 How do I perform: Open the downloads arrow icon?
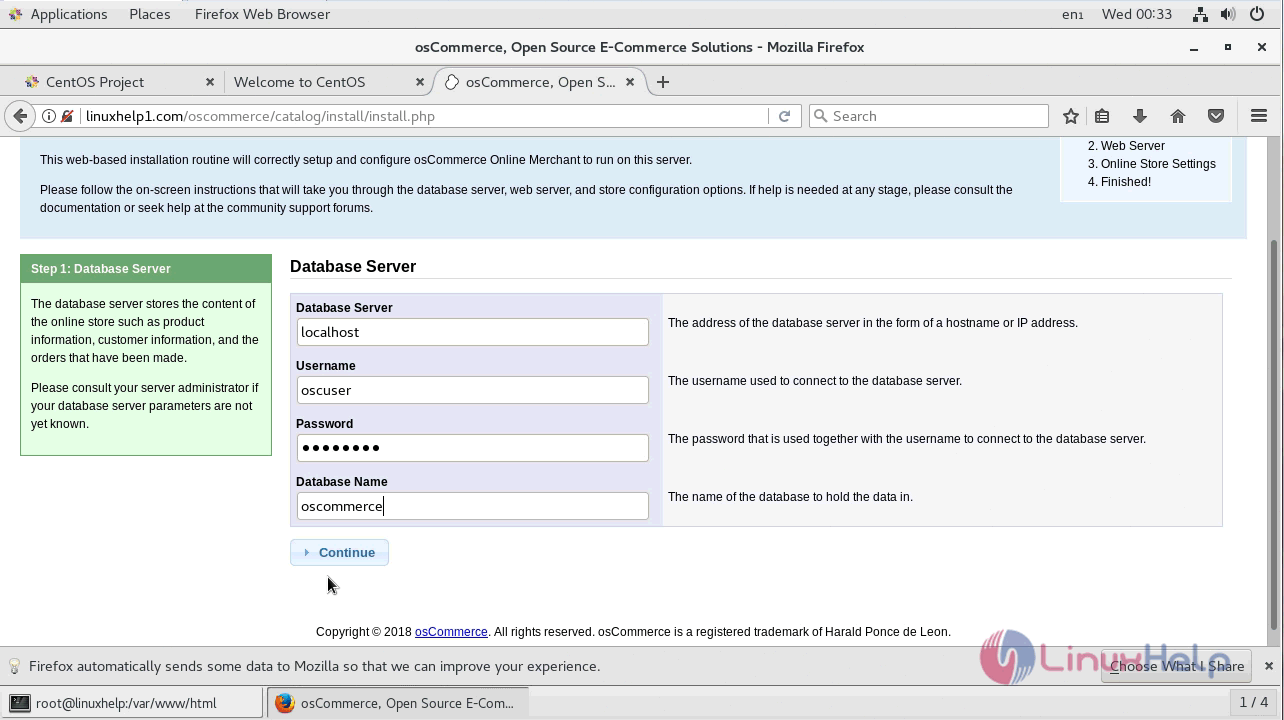[1139, 116]
